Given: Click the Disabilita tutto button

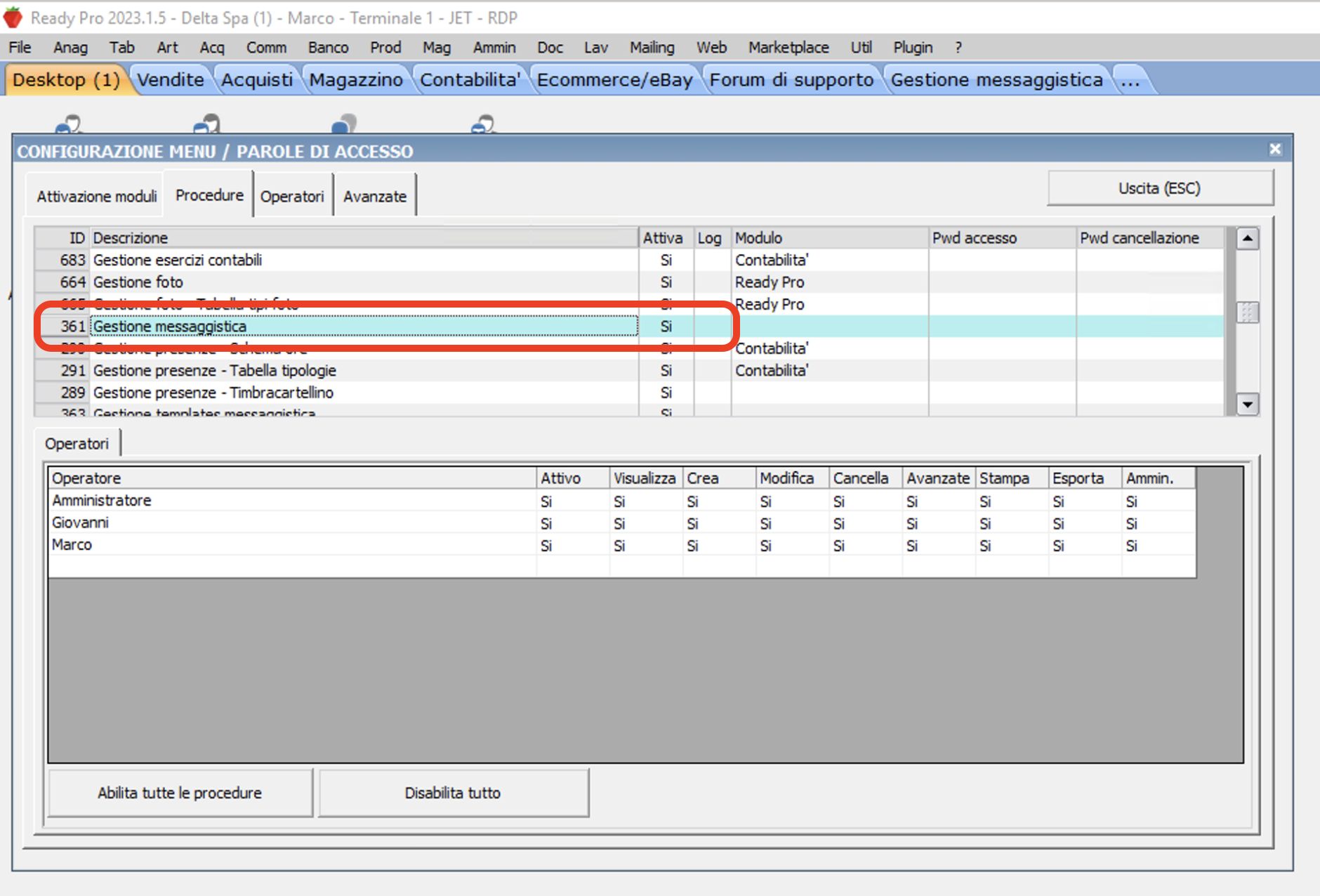Looking at the screenshot, I should pyautogui.click(x=453, y=793).
